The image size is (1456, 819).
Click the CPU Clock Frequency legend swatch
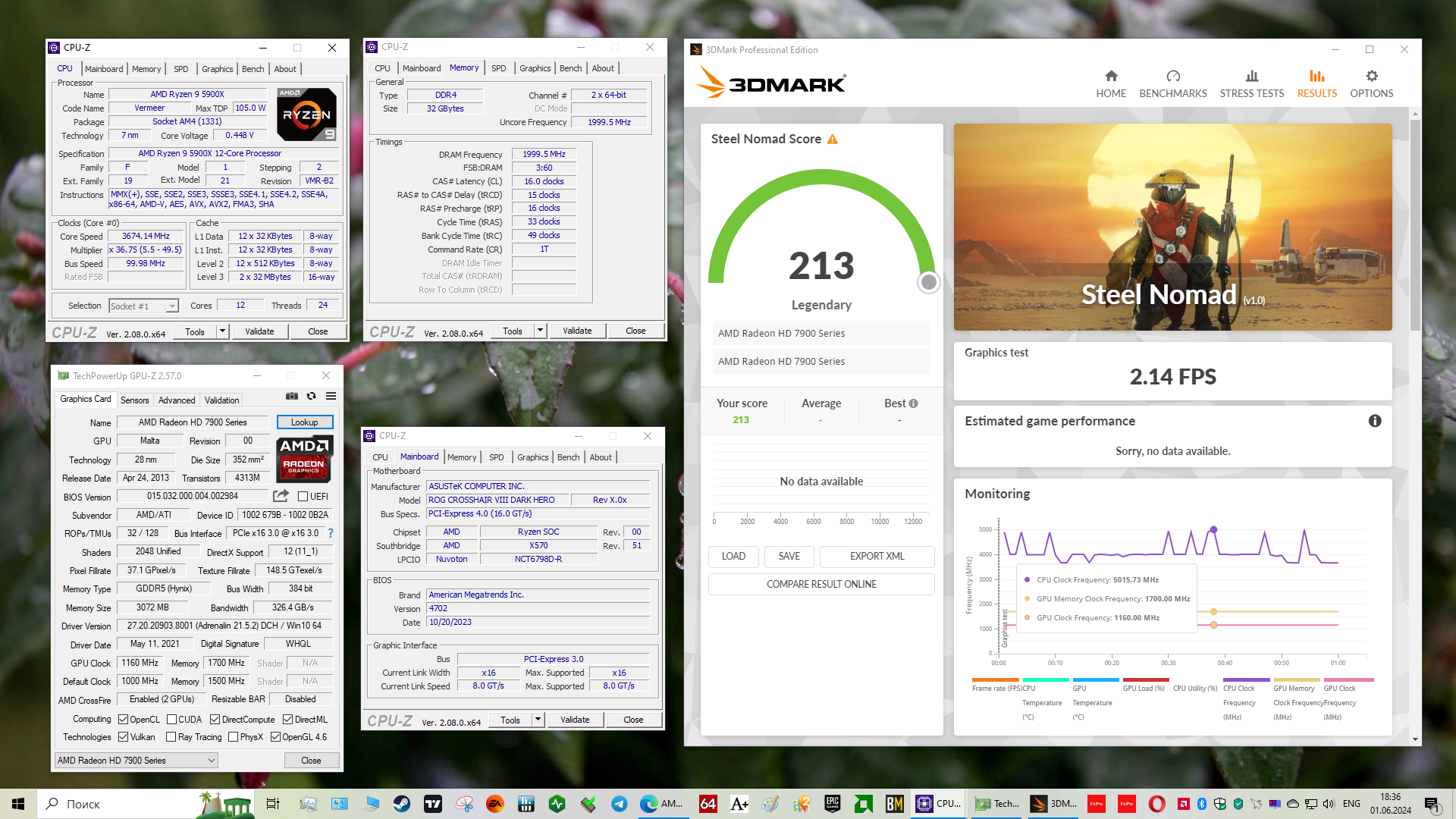point(1246,679)
